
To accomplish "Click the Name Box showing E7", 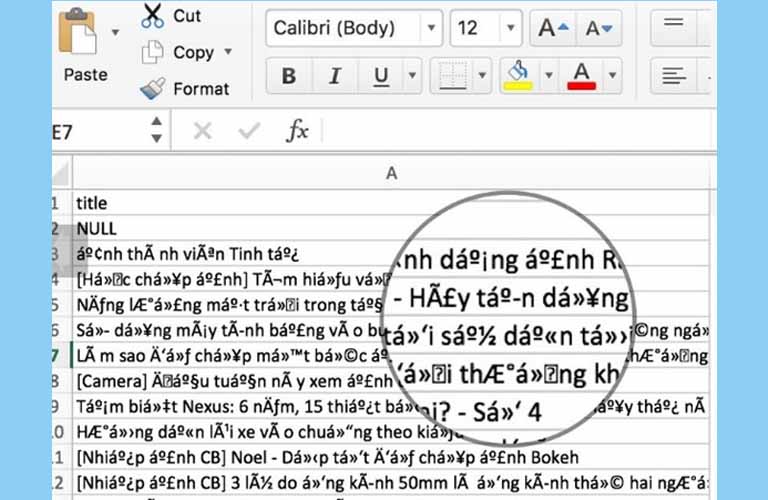I will coord(95,131).
